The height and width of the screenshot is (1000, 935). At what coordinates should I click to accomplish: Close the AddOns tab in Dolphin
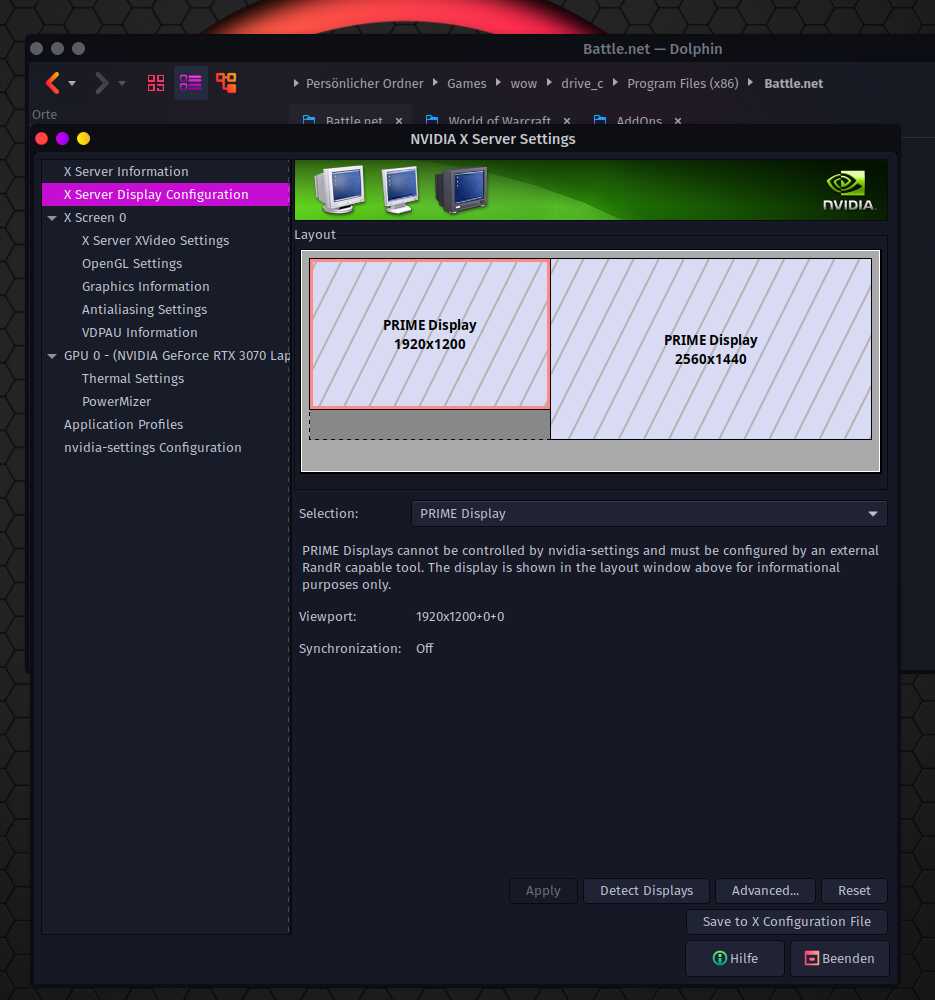678,121
